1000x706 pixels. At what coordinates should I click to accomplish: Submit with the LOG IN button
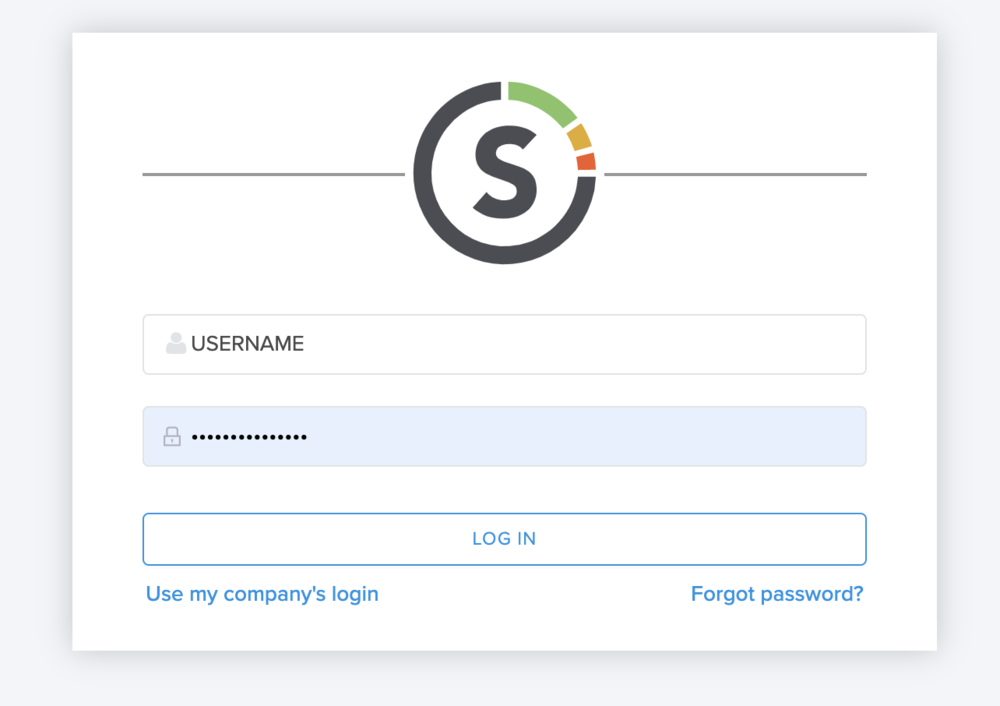click(504, 539)
